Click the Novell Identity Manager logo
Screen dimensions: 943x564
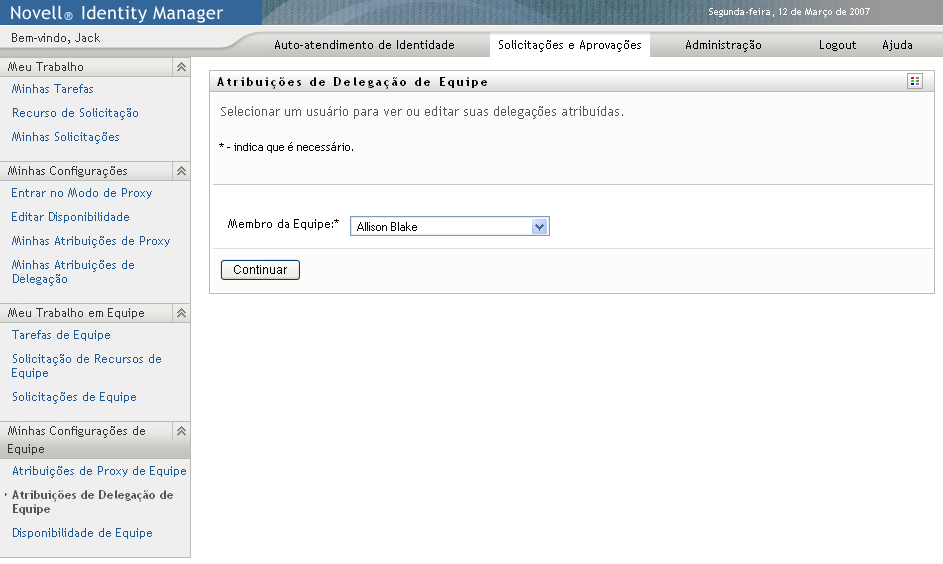pyautogui.click(x=117, y=13)
